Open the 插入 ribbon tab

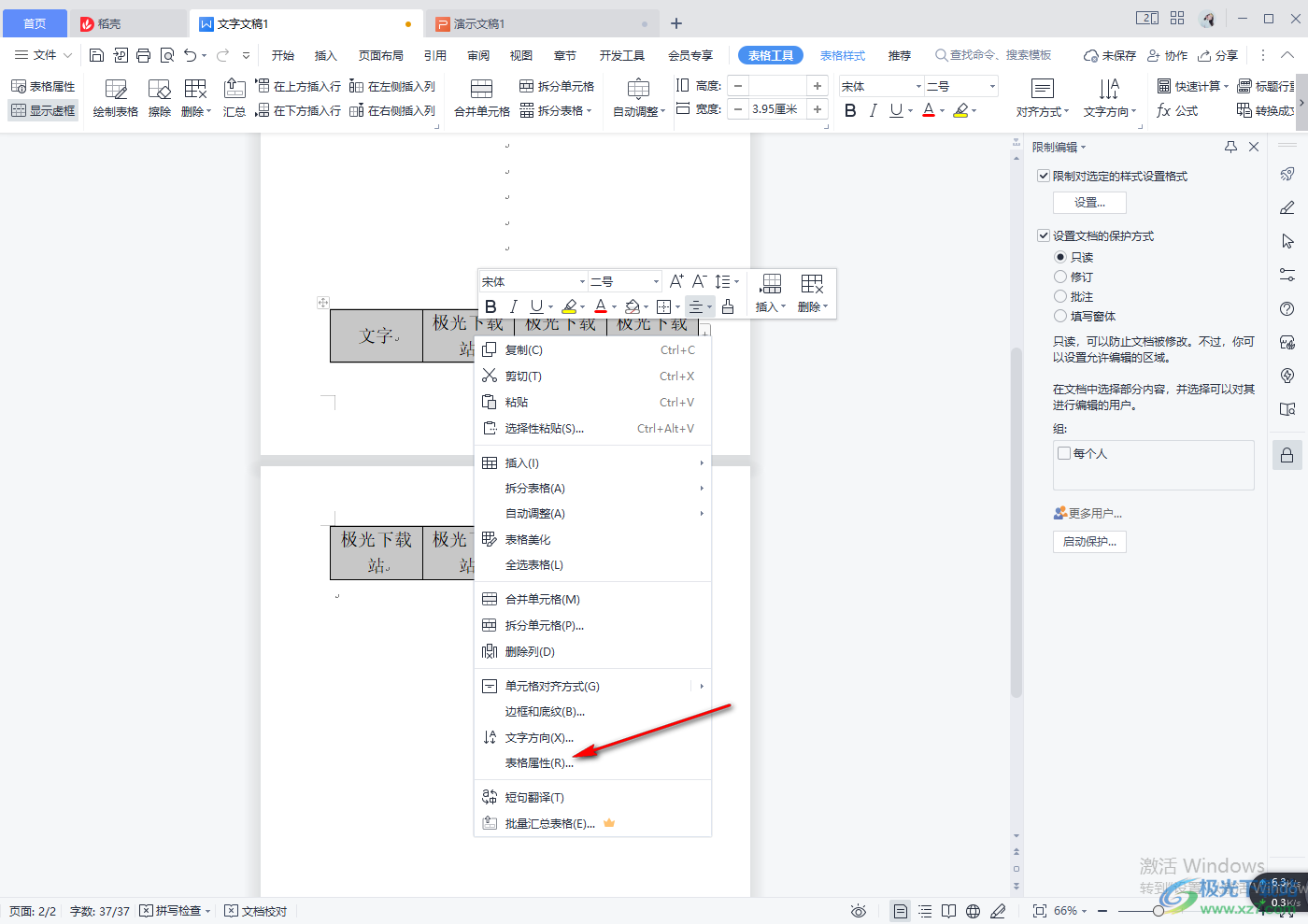(325, 55)
